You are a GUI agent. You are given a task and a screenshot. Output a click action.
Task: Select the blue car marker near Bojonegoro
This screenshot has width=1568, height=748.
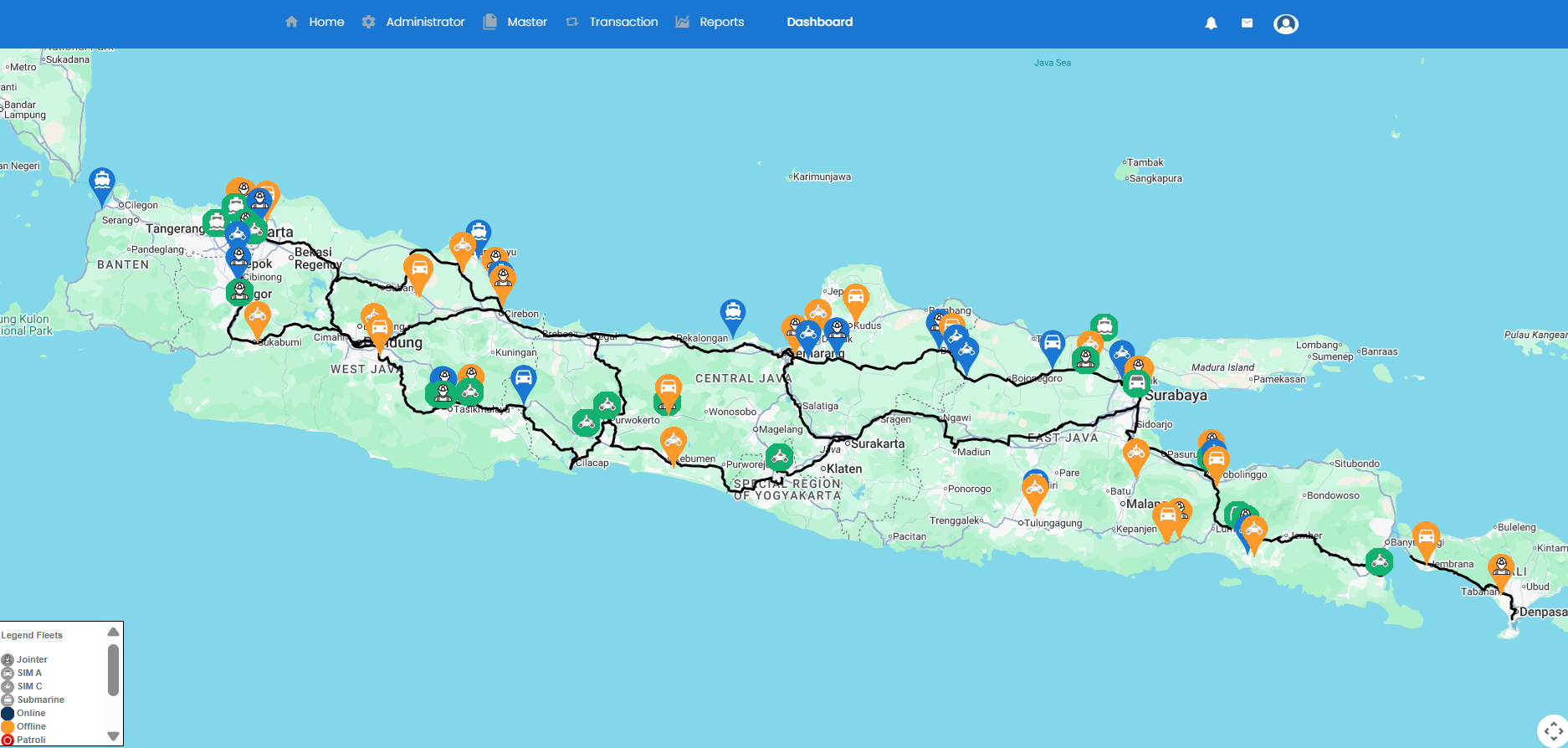(1052, 344)
